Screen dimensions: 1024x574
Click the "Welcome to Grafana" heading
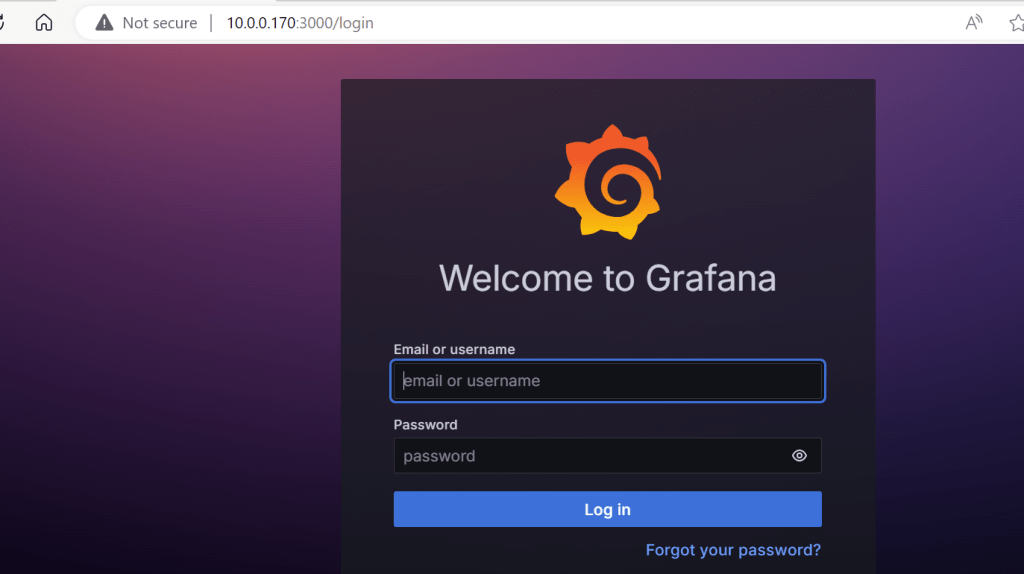point(607,277)
